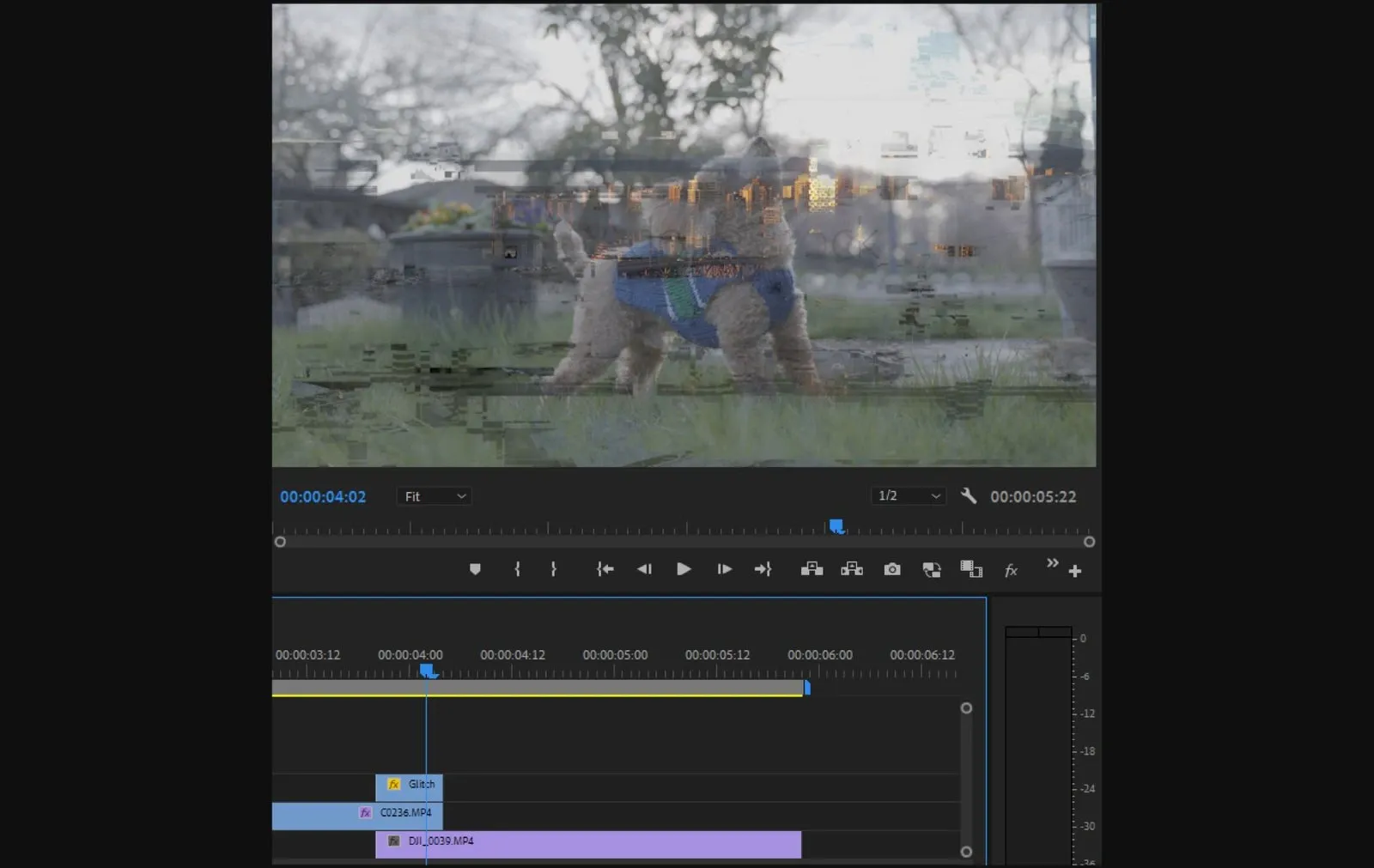Click the Add Marker icon
The height and width of the screenshot is (868, 1374).
tap(475, 569)
